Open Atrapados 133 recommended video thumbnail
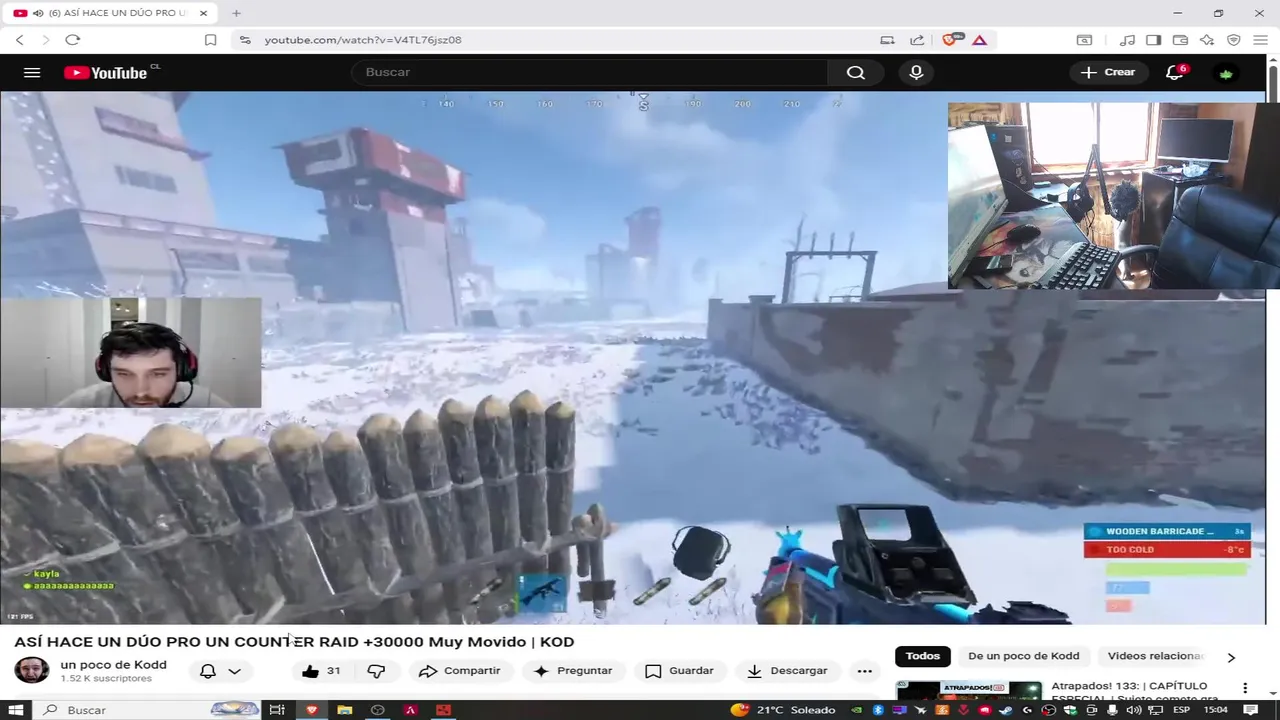 [969, 690]
